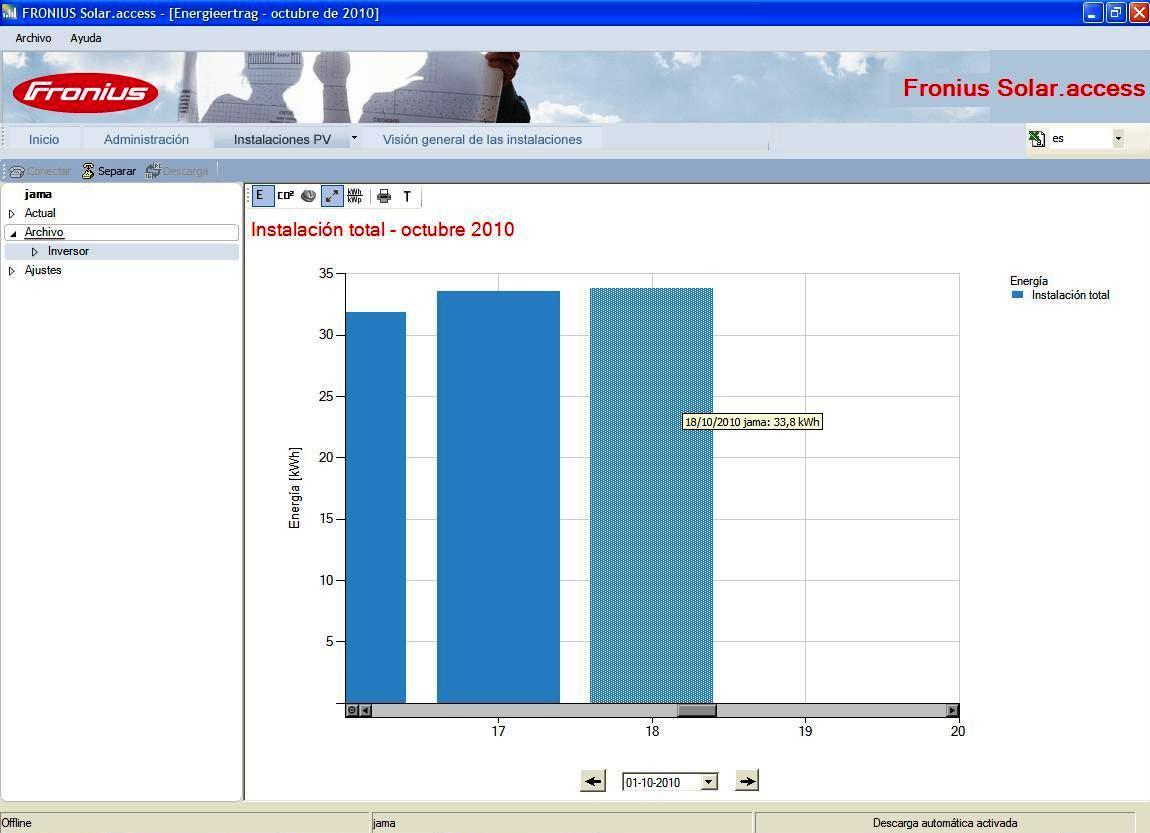Open Visión general de las instalaciones
This screenshot has height=833, width=1150.
pyautogui.click(x=482, y=139)
